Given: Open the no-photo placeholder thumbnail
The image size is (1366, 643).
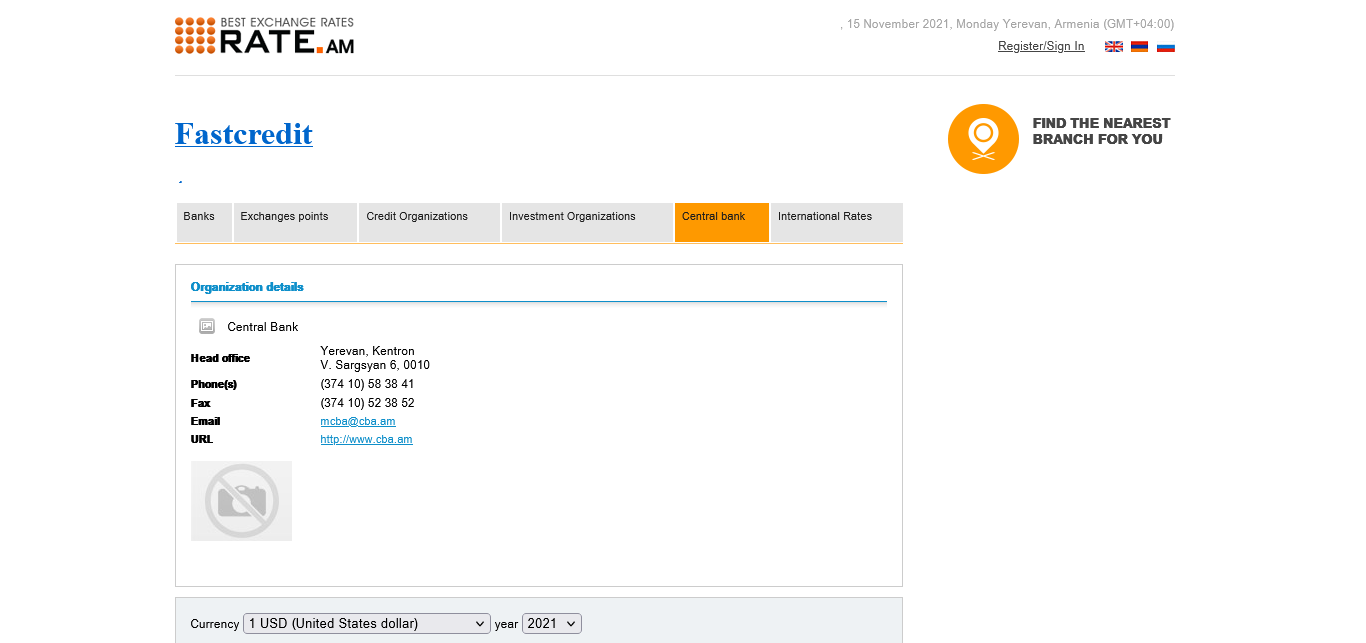Looking at the screenshot, I should (x=241, y=501).
